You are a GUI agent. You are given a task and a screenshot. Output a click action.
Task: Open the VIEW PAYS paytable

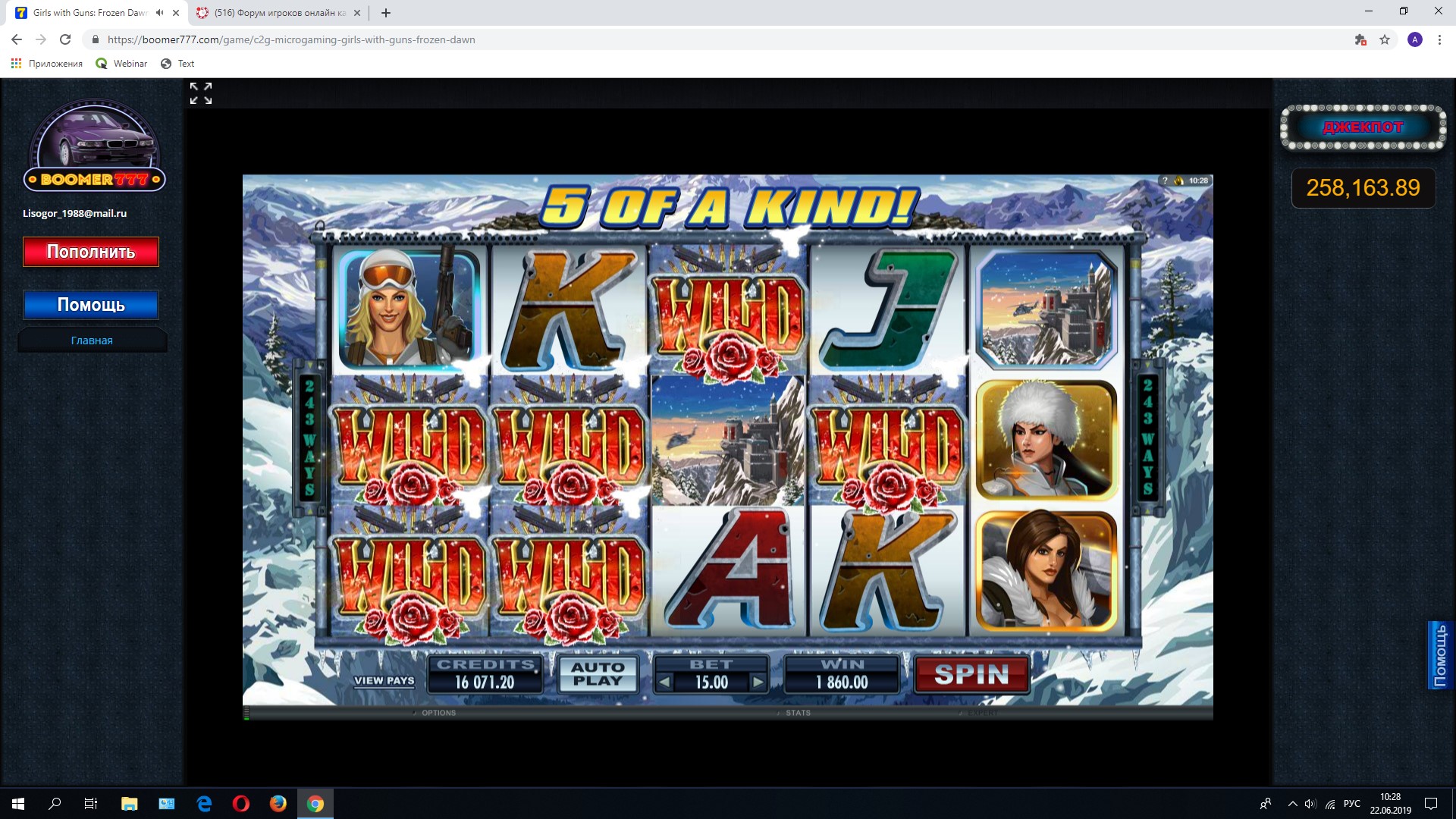(384, 680)
